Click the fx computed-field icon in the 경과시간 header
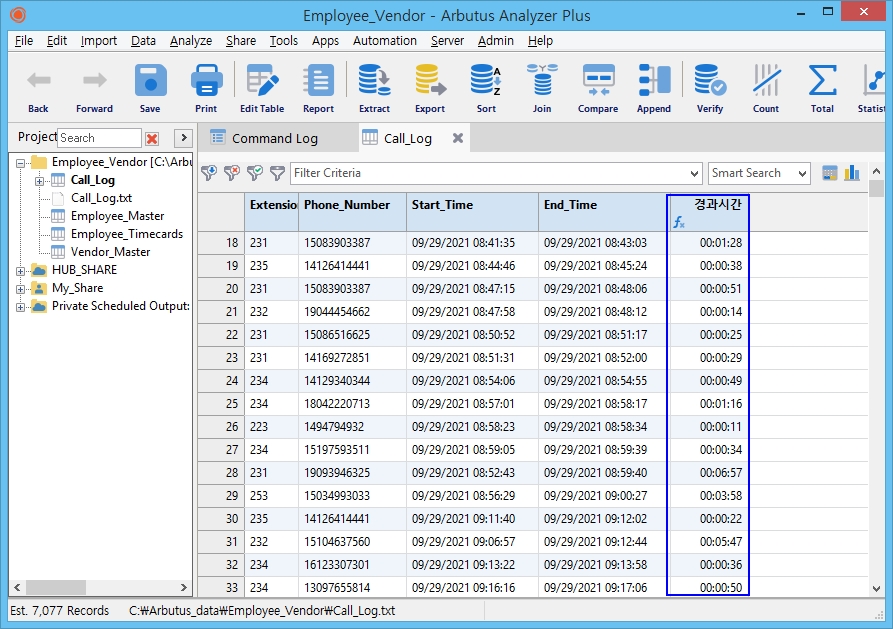Screen dimensions: 893x629 679,222
